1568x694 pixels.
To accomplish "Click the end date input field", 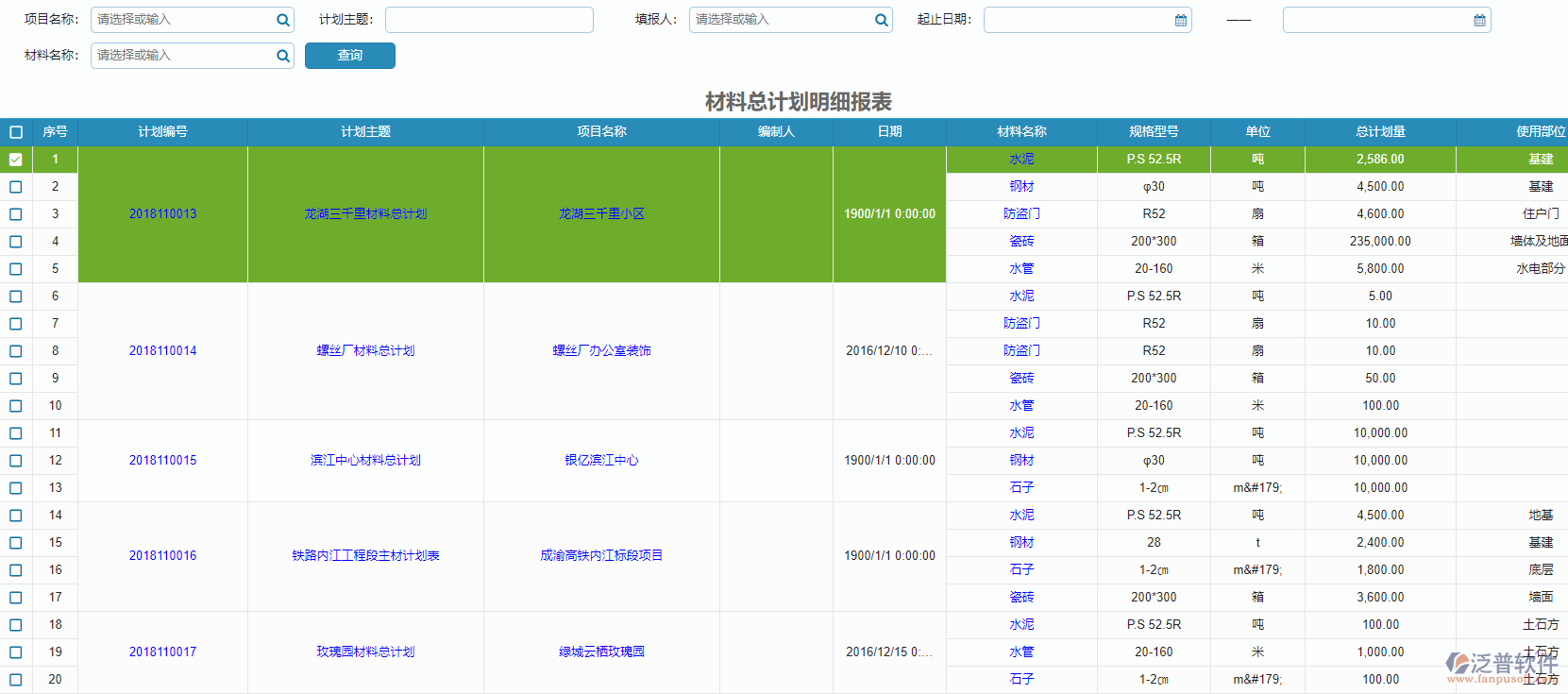I will (1387, 20).
